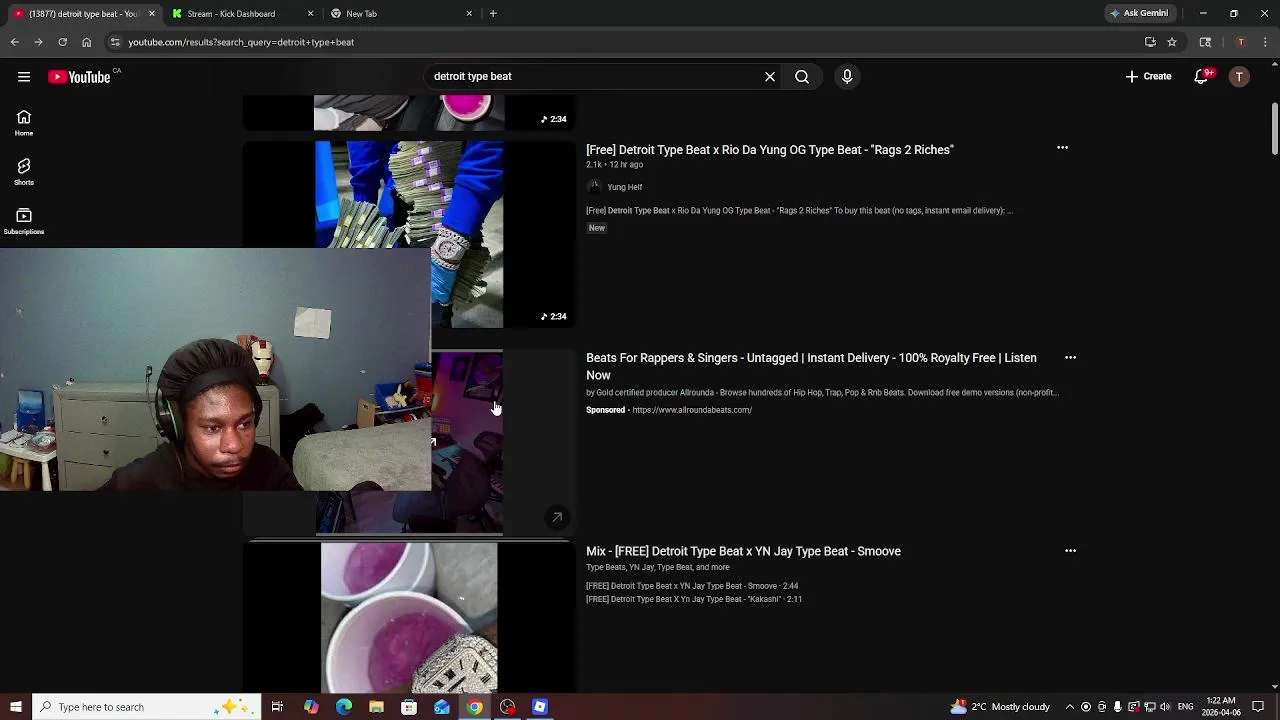Image resolution: width=1280 pixels, height=720 pixels.
Task: Open the Smoove mix title
Action: [x=743, y=551]
